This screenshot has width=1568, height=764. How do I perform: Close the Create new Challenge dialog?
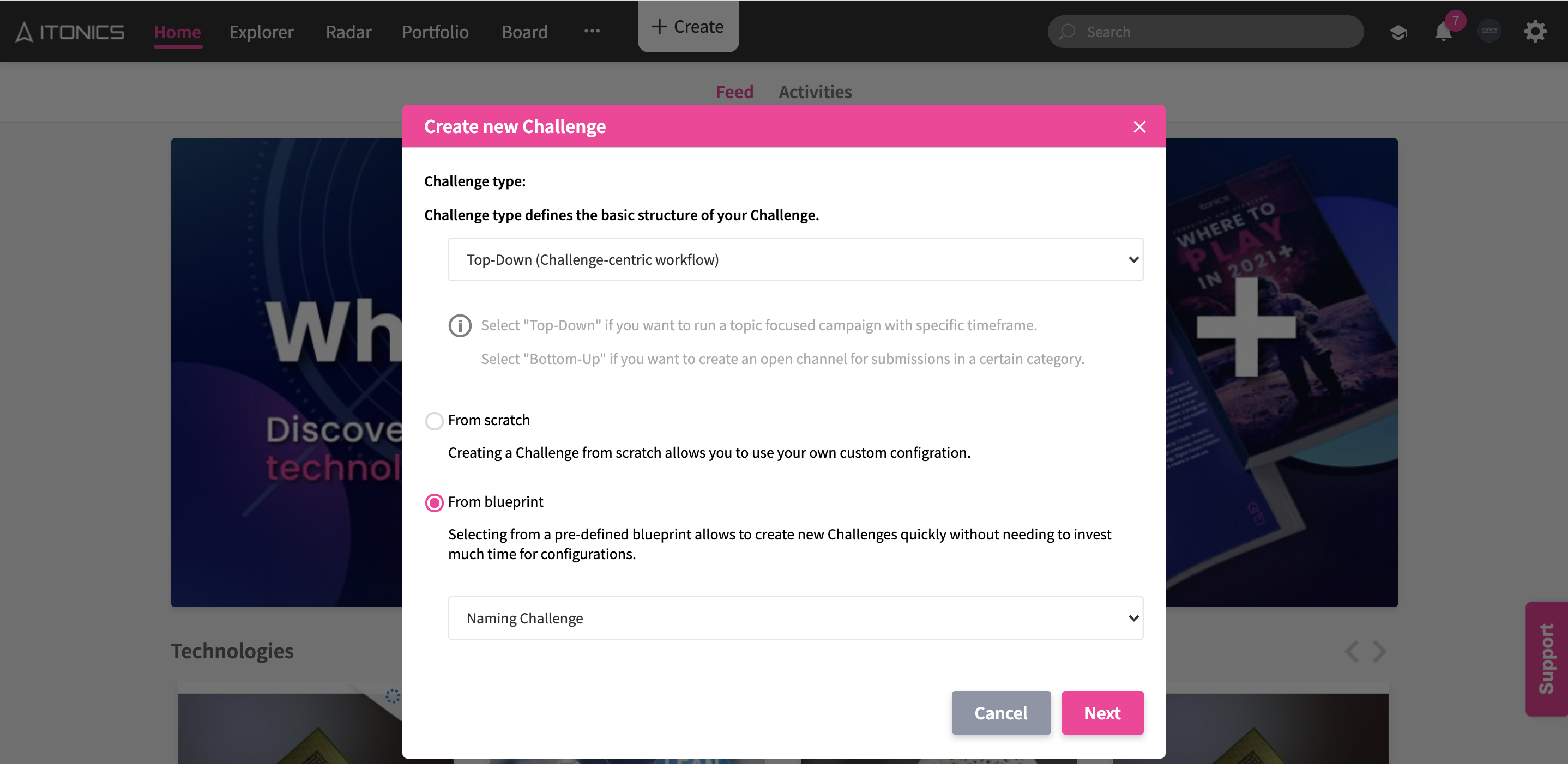(x=1139, y=126)
